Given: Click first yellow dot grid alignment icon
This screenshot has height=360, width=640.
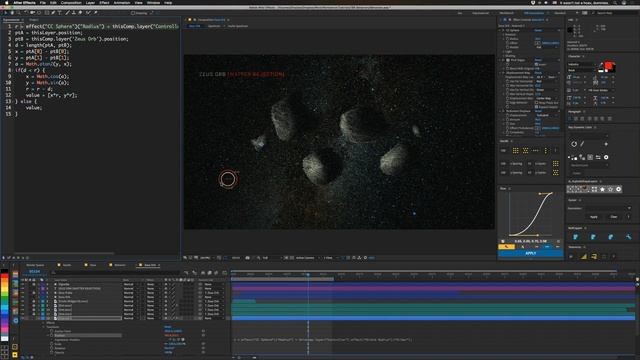Looking at the screenshot, I should coord(516,151).
